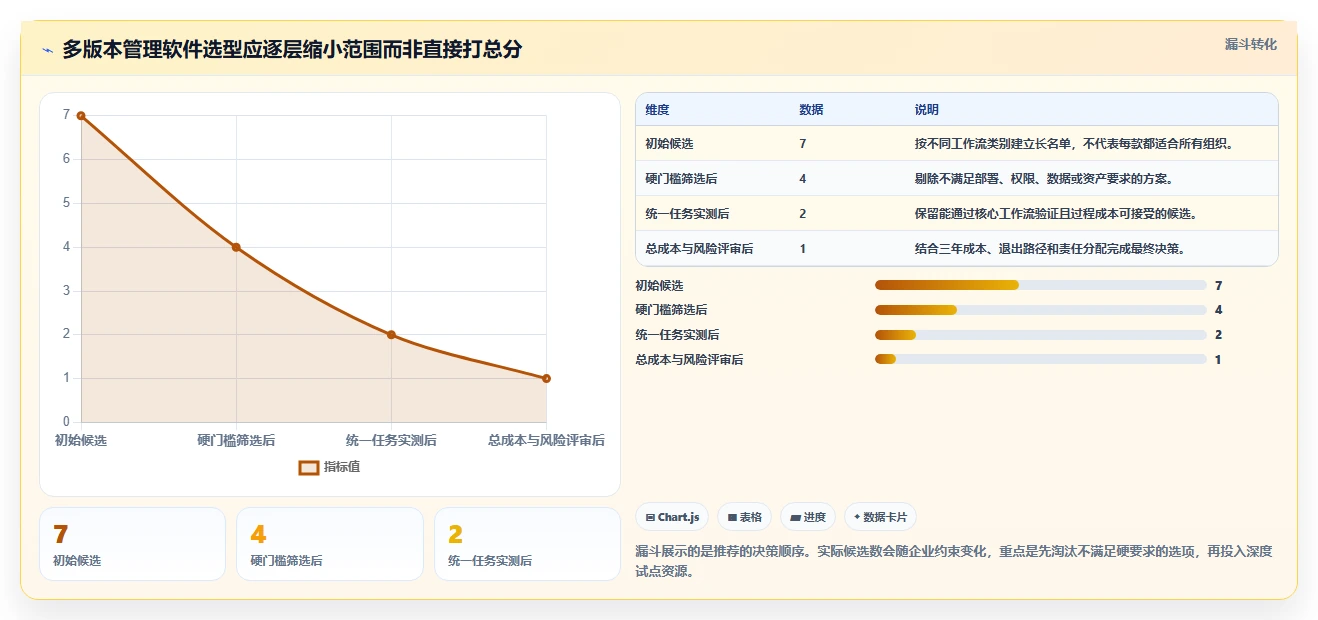Click the 初始候选 table row cell
The image size is (1318, 620).
click(x=670, y=144)
